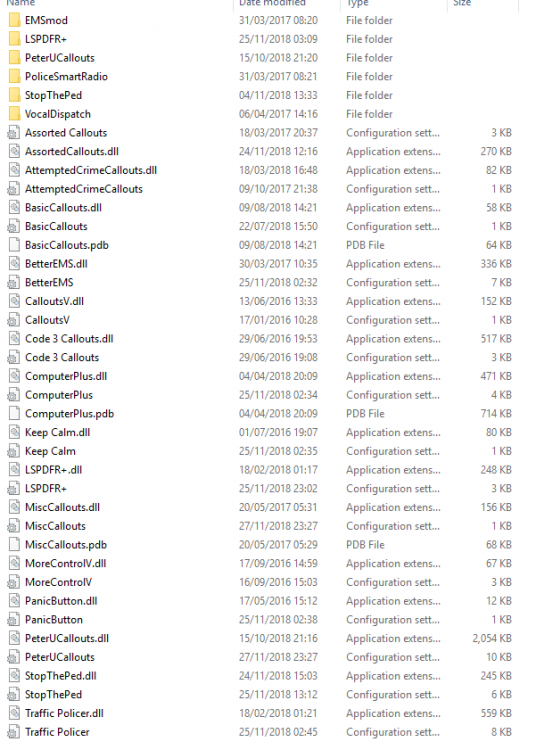
Task: Sort by the Date modified column header
Action: click(272, 3)
